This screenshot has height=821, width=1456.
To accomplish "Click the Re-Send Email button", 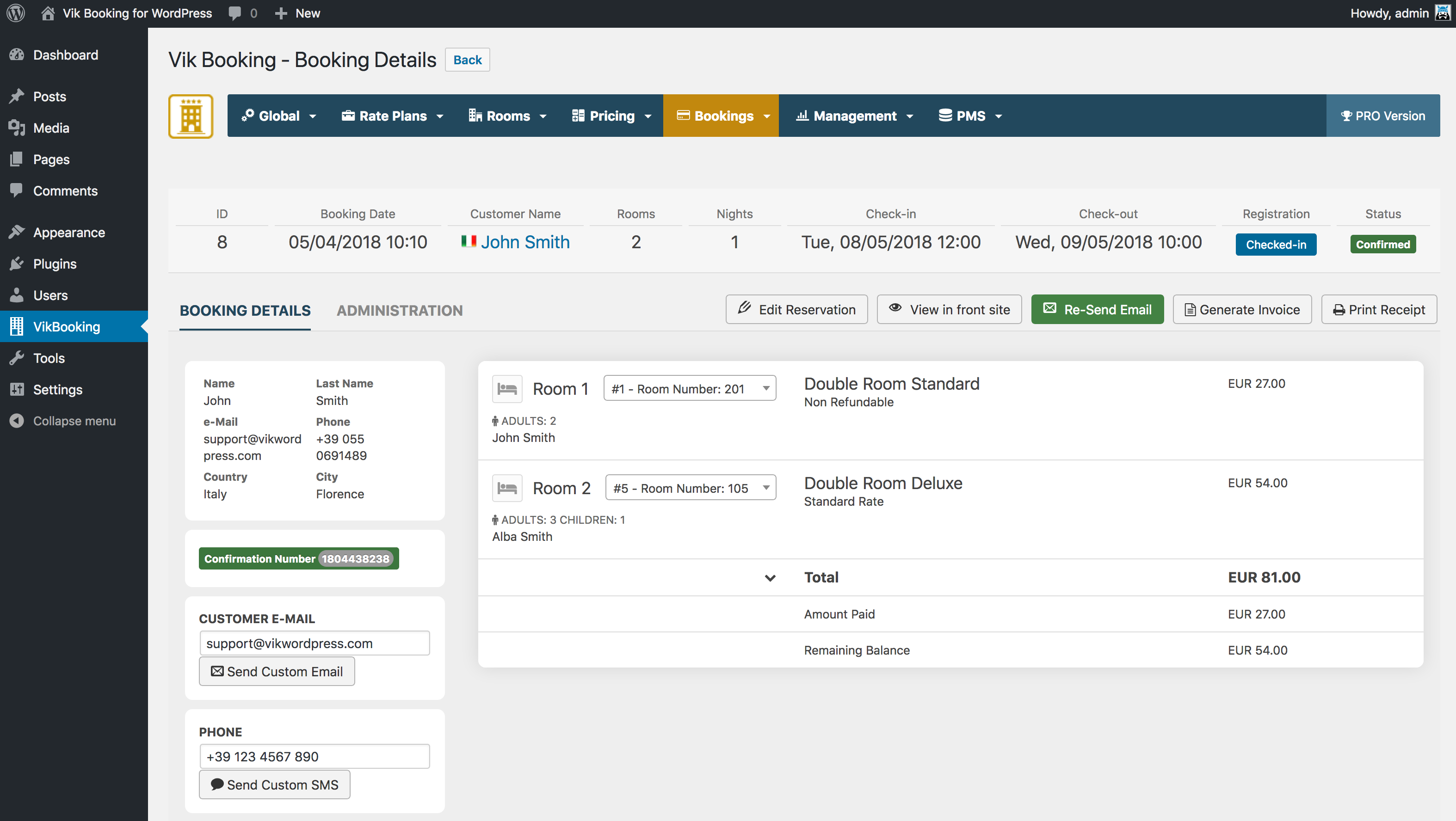I will [1097, 310].
